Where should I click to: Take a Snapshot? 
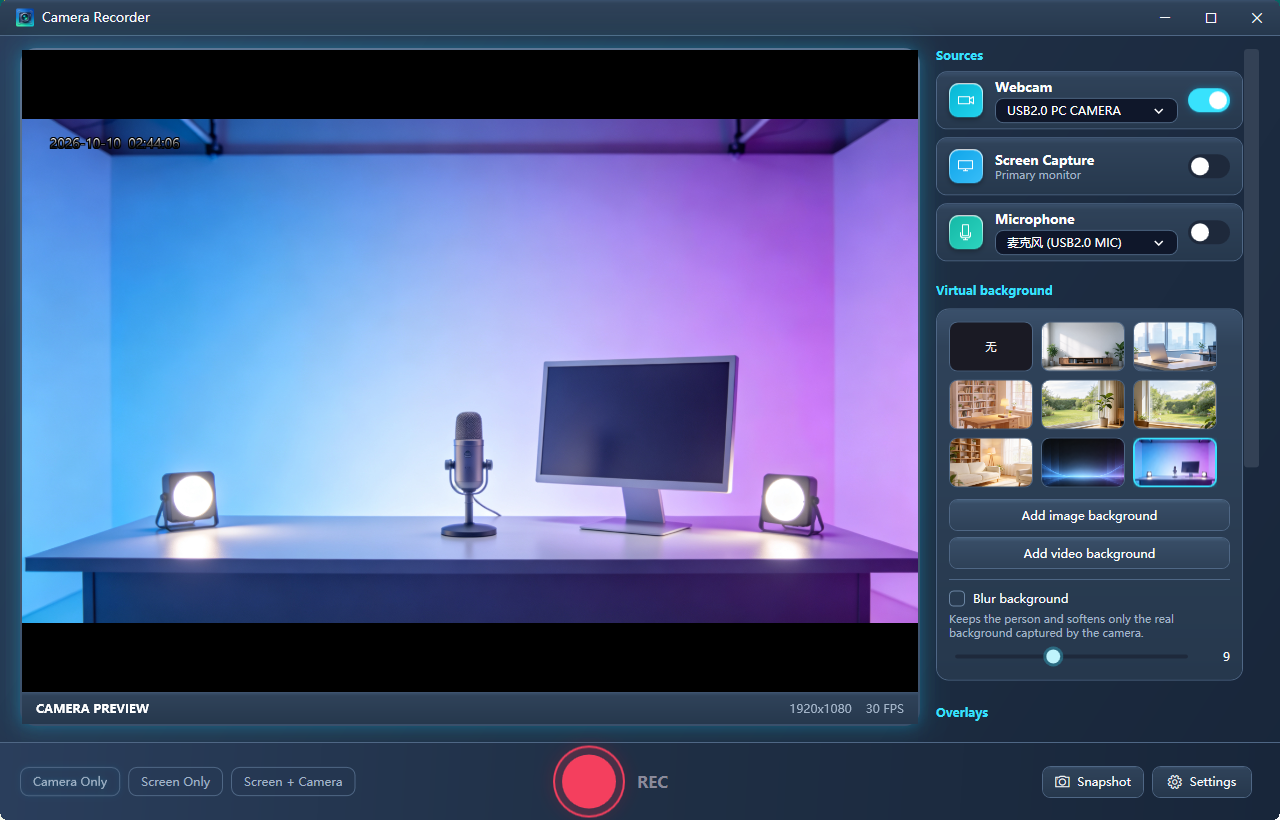[x=1093, y=782]
